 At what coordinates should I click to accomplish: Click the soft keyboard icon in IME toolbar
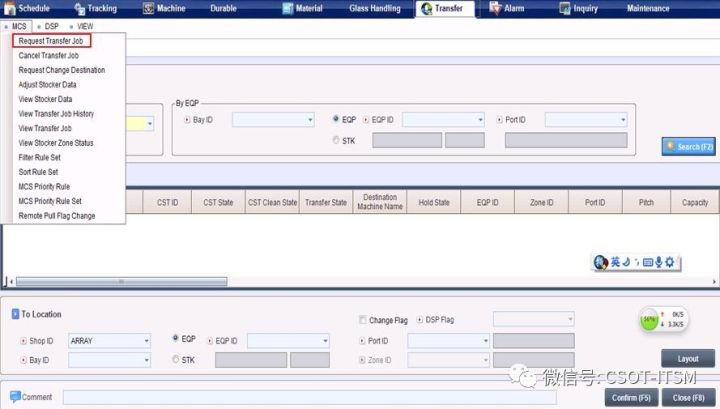[x=647, y=262]
